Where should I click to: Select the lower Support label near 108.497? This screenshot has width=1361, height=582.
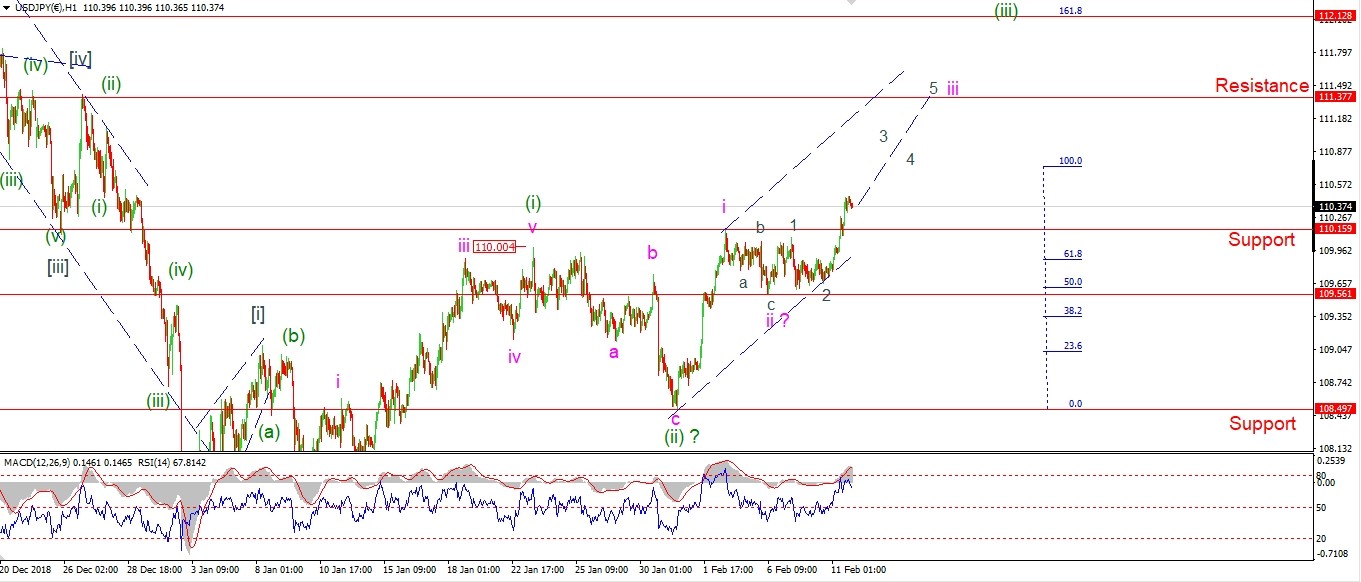point(1262,424)
